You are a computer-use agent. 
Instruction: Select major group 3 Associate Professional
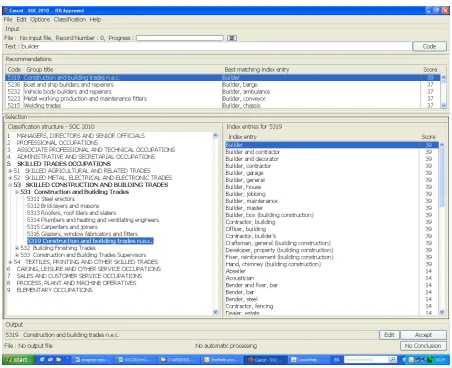point(96,150)
